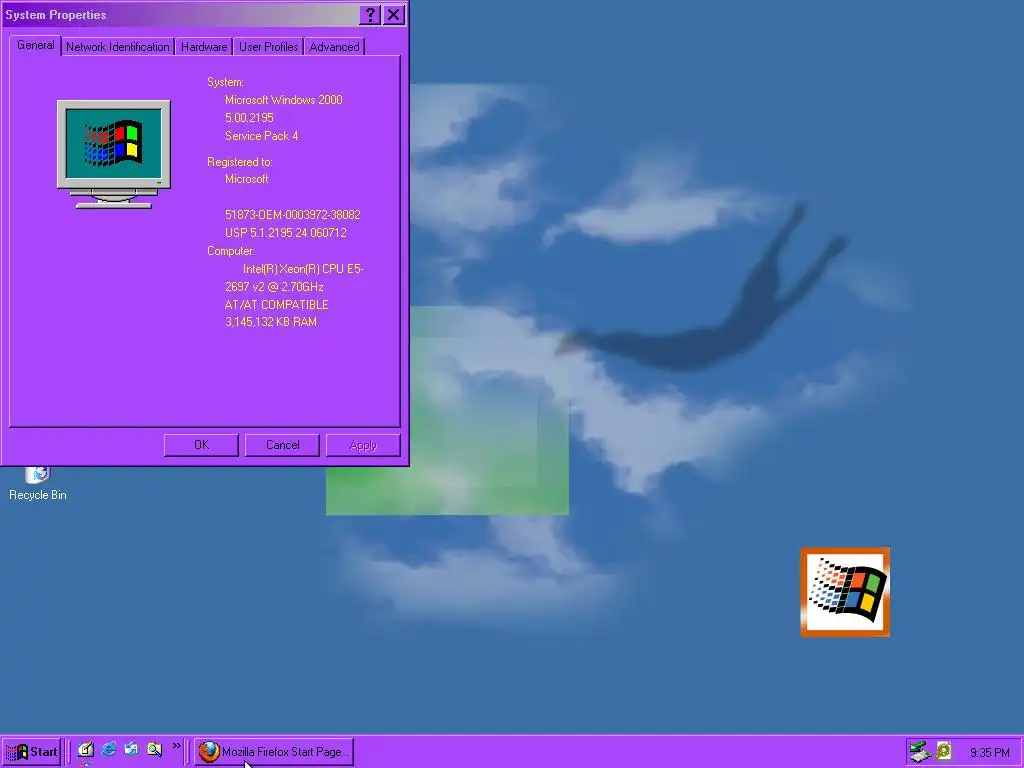Image resolution: width=1024 pixels, height=768 pixels.
Task: Open the Start menu
Action: pos(31,752)
